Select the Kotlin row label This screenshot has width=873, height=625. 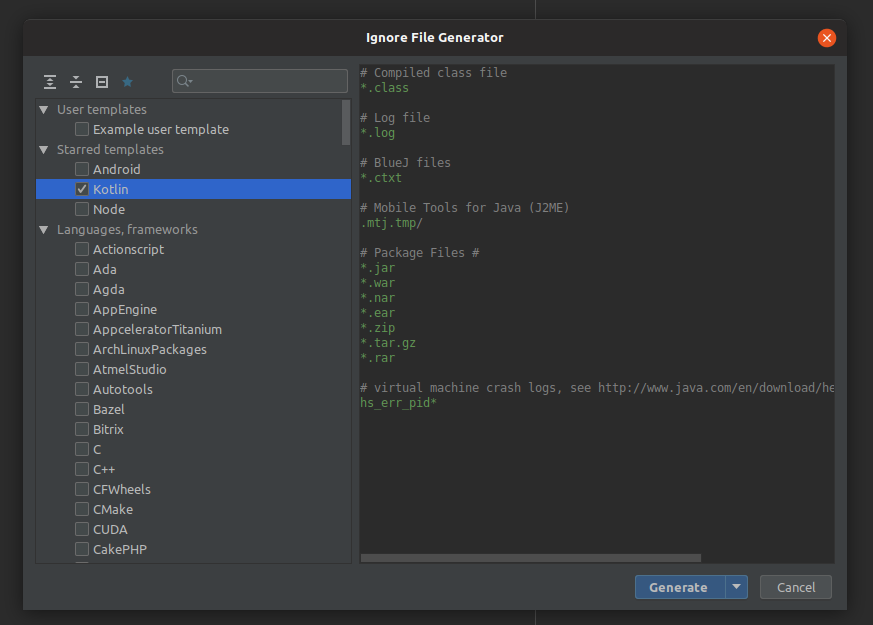click(x=110, y=189)
